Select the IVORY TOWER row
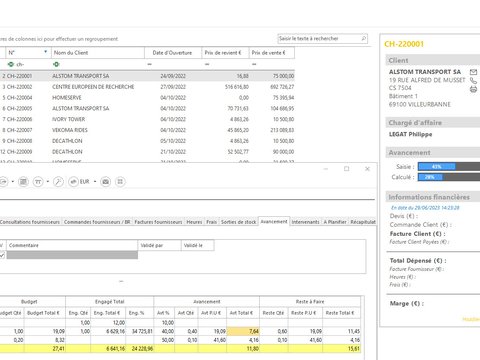 (147, 119)
